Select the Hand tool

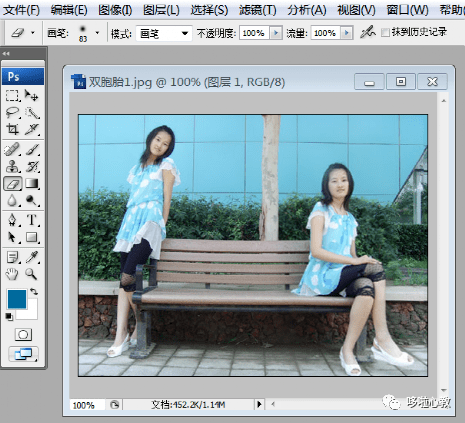[13, 274]
